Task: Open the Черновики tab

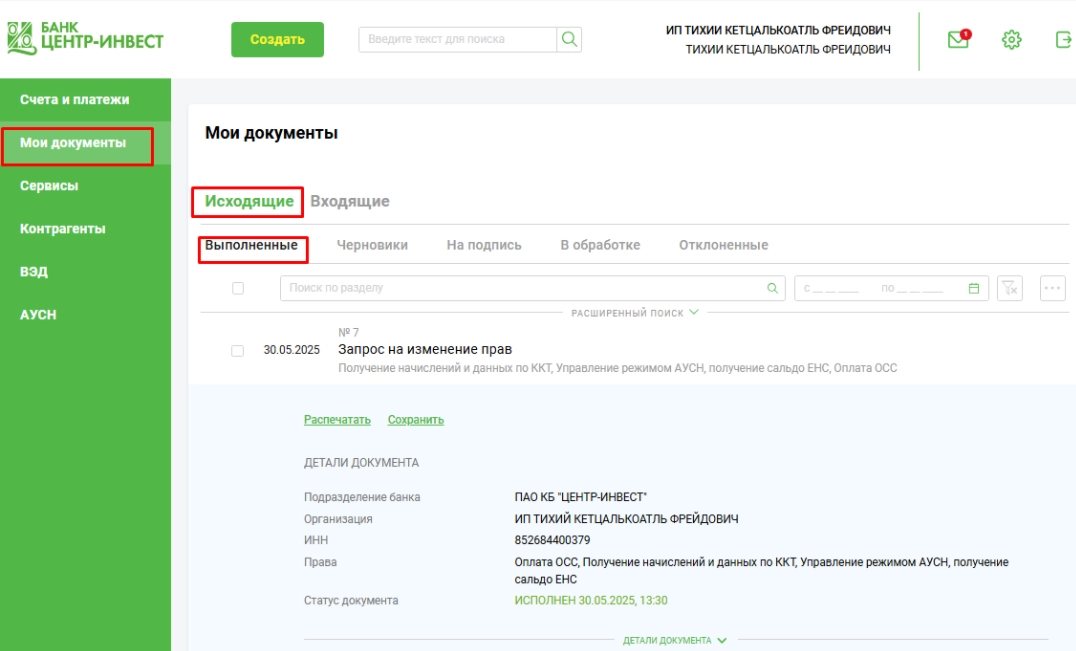Action: click(372, 245)
